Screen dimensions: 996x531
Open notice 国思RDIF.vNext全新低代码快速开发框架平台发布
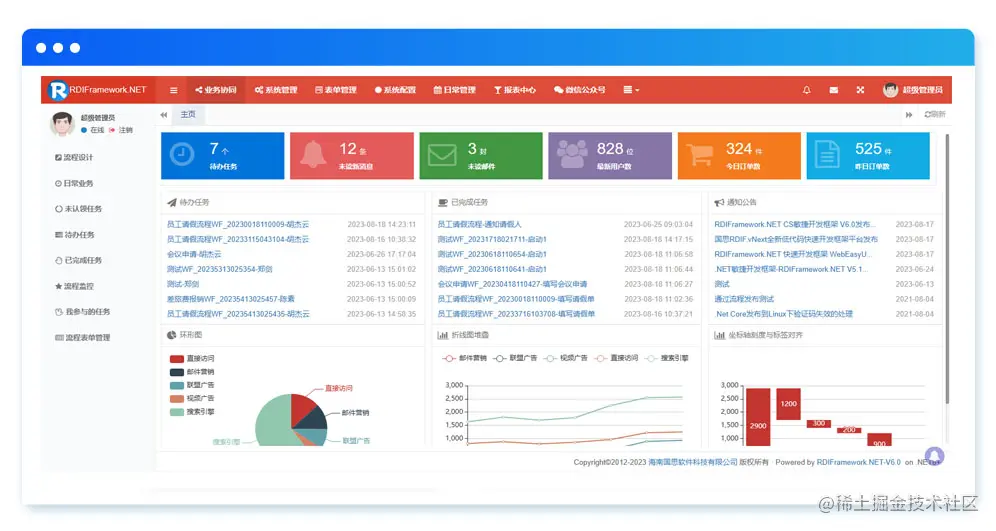(796, 239)
